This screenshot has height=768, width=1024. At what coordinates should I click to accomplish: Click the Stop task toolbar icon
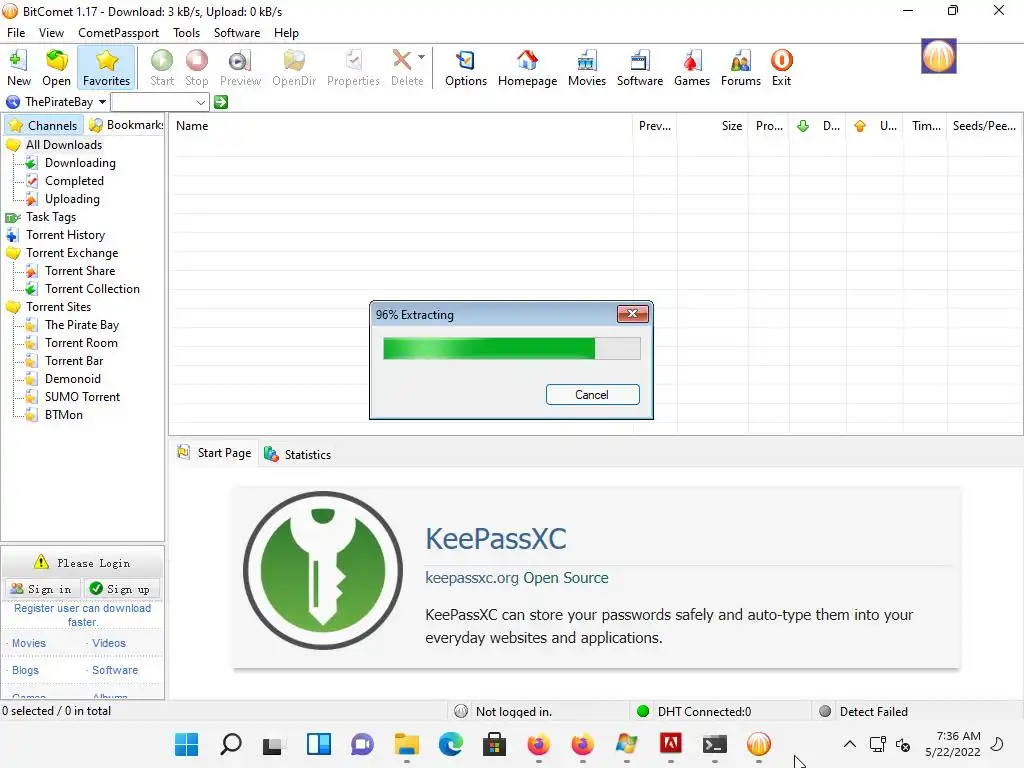click(197, 68)
